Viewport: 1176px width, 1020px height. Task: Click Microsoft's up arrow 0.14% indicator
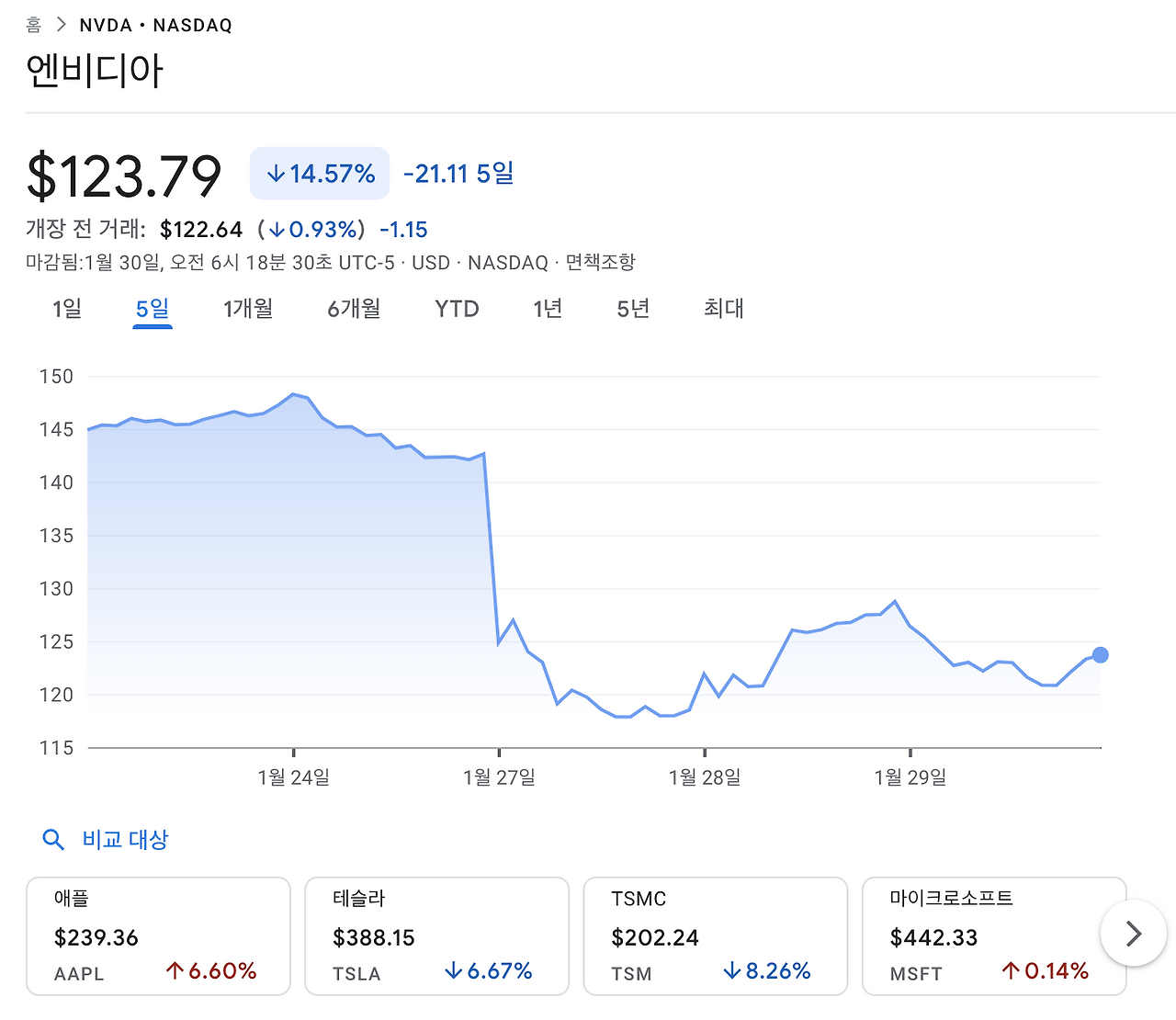point(1045,971)
